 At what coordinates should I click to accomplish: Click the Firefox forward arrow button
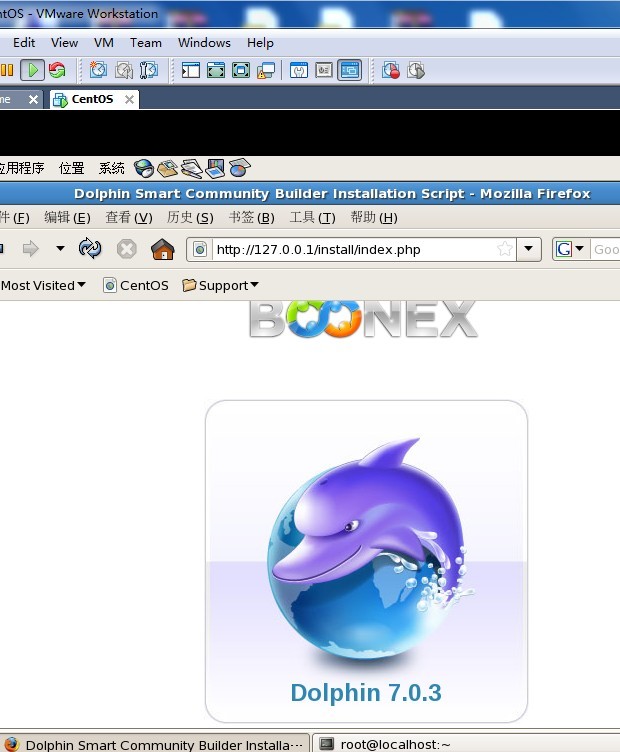tap(31, 249)
